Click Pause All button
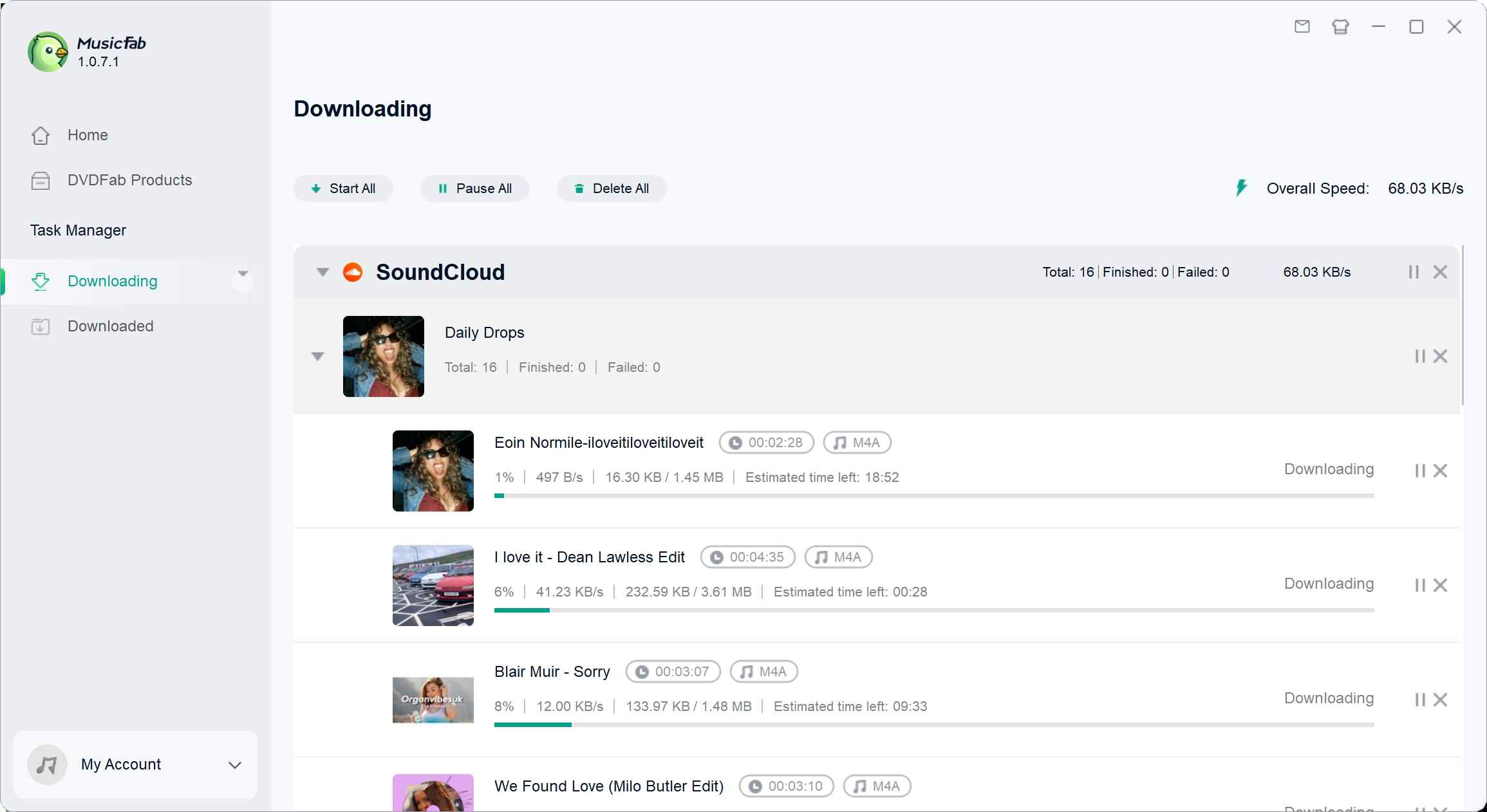This screenshot has height=812, width=1487. coord(475,189)
